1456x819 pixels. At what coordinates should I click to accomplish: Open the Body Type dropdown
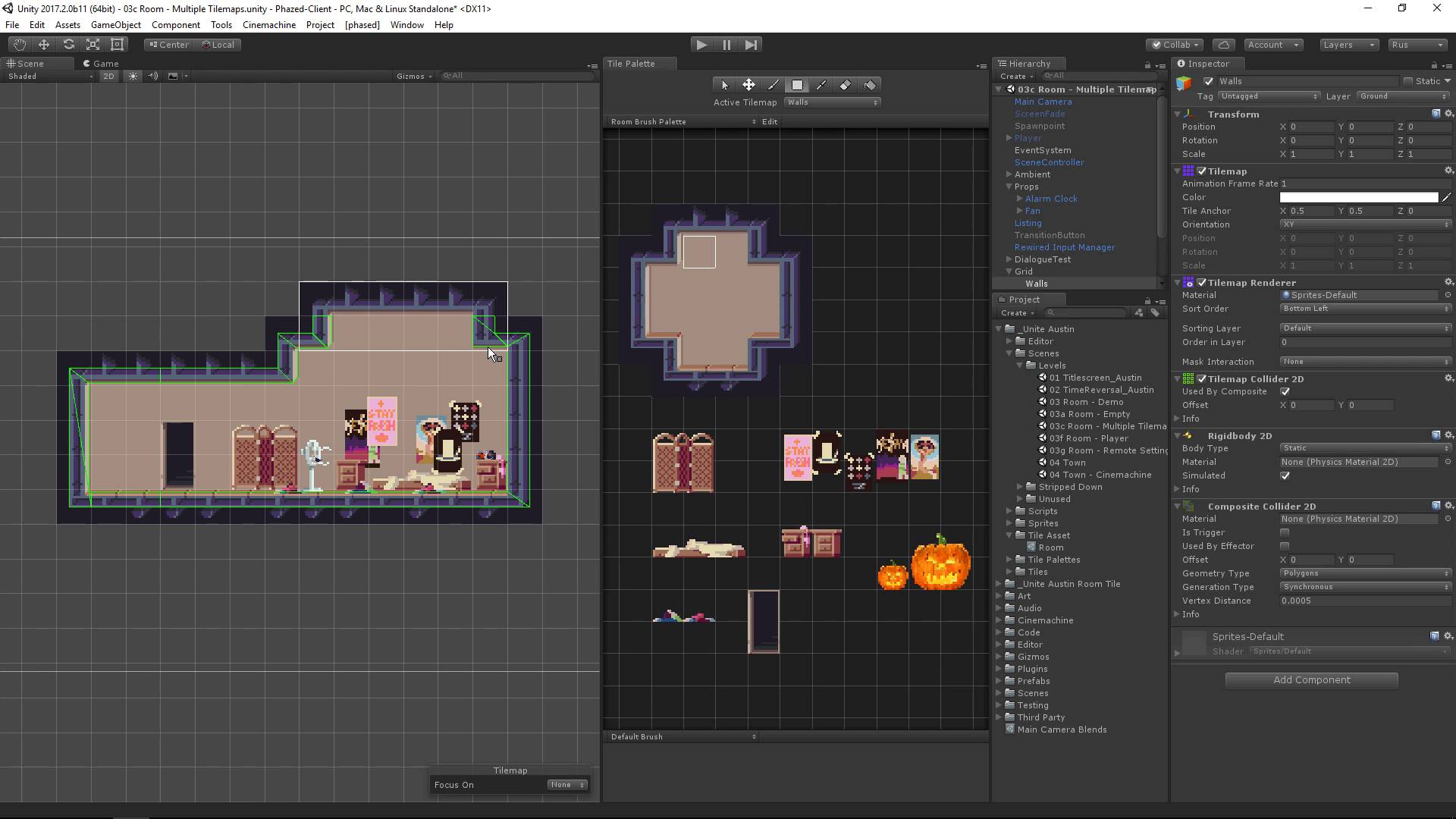(x=1364, y=448)
